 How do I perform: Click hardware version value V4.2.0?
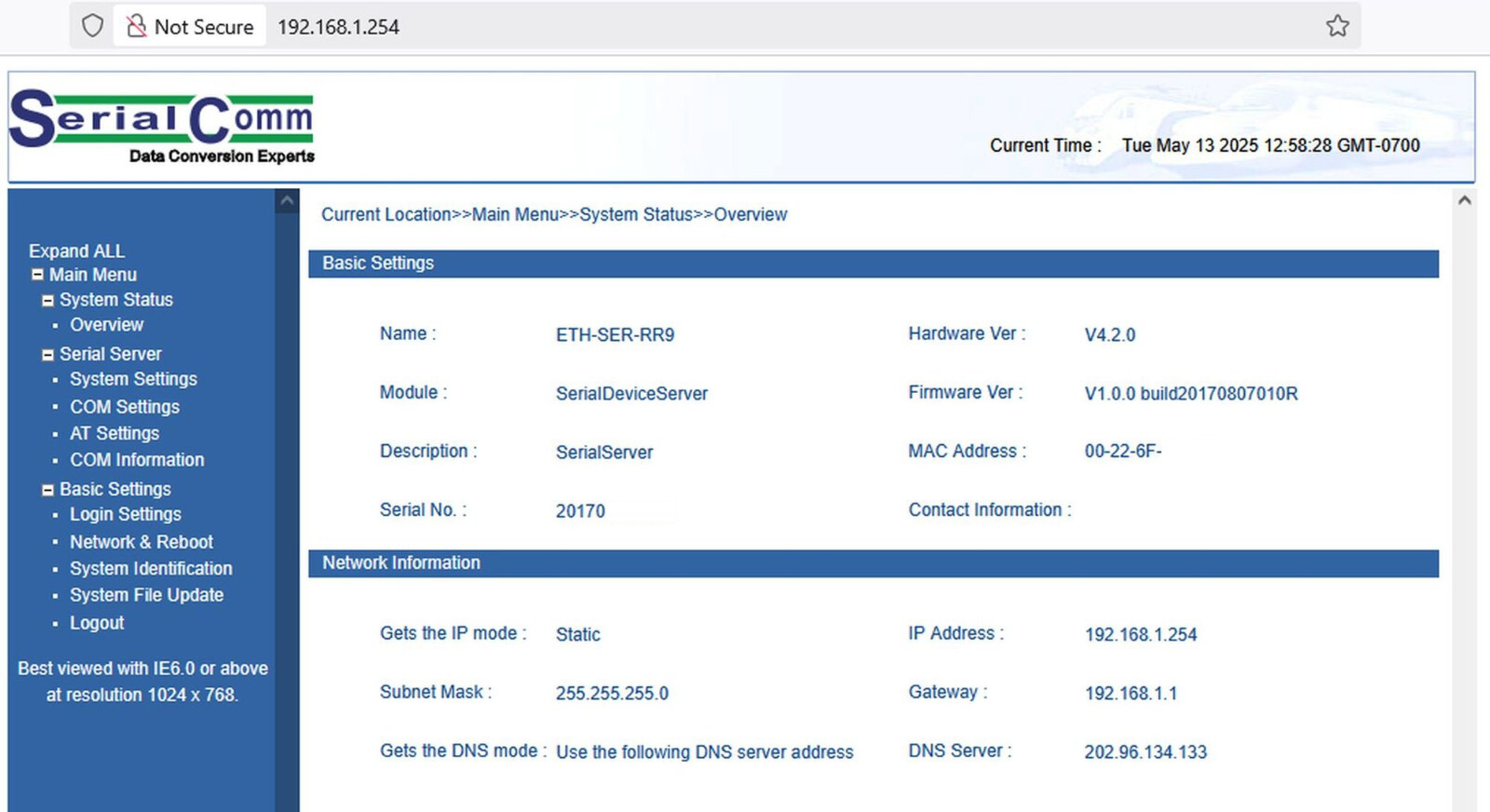point(1110,335)
